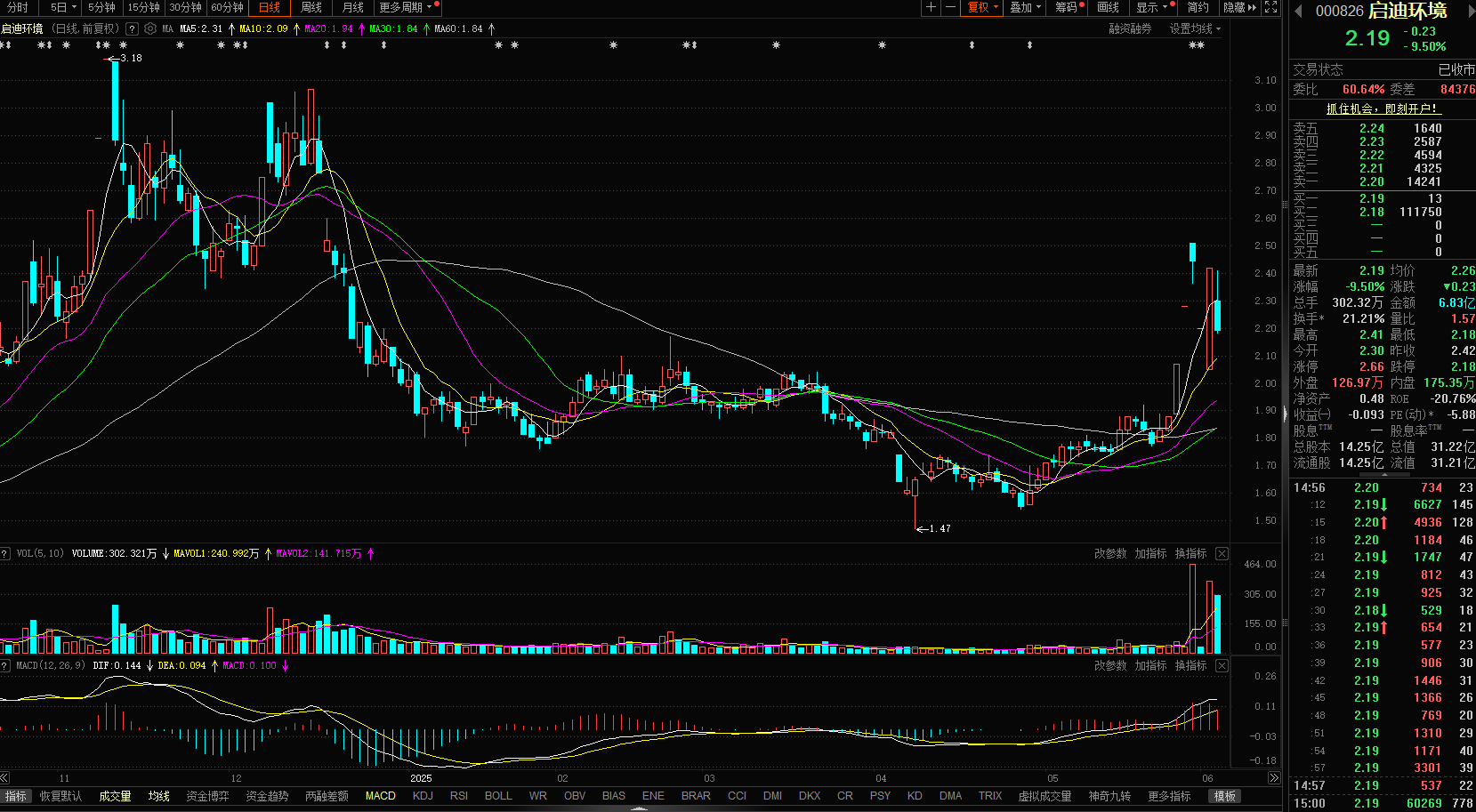Zoom in chart with the plus icon
1476x812 pixels.
pos(931,7)
